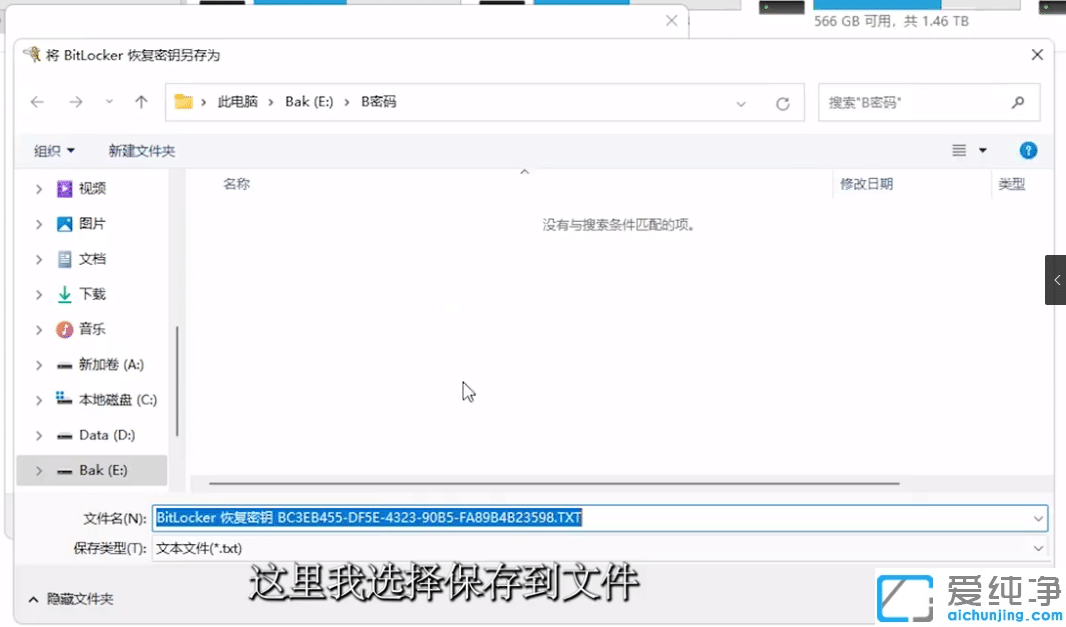Open the 文件名 dropdown arrow
Image resolution: width=1066 pixels, height=627 pixels.
pyautogui.click(x=1038, y=519)
